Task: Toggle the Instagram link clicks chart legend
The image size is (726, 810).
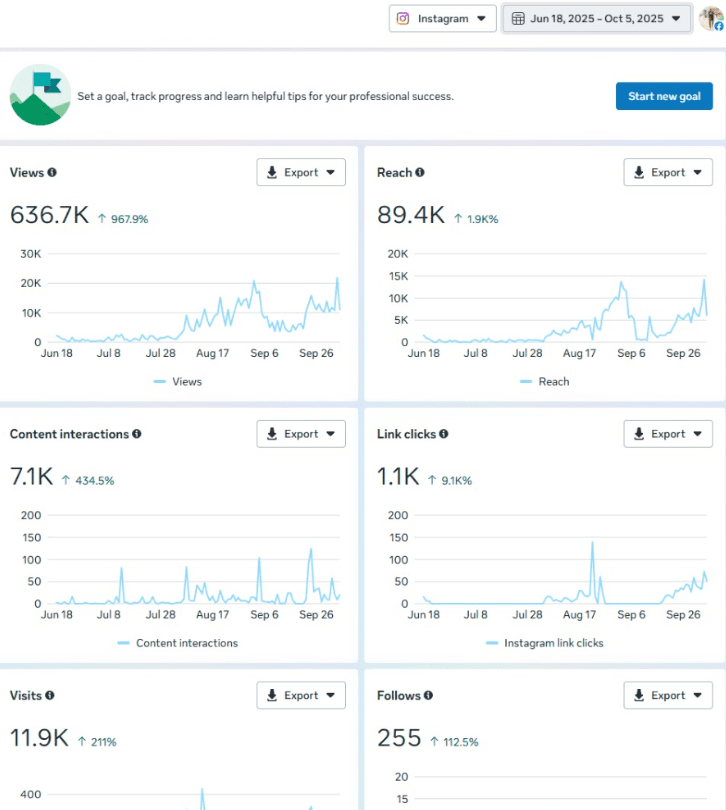Action: pyautogui.click(x=545, y=643)
